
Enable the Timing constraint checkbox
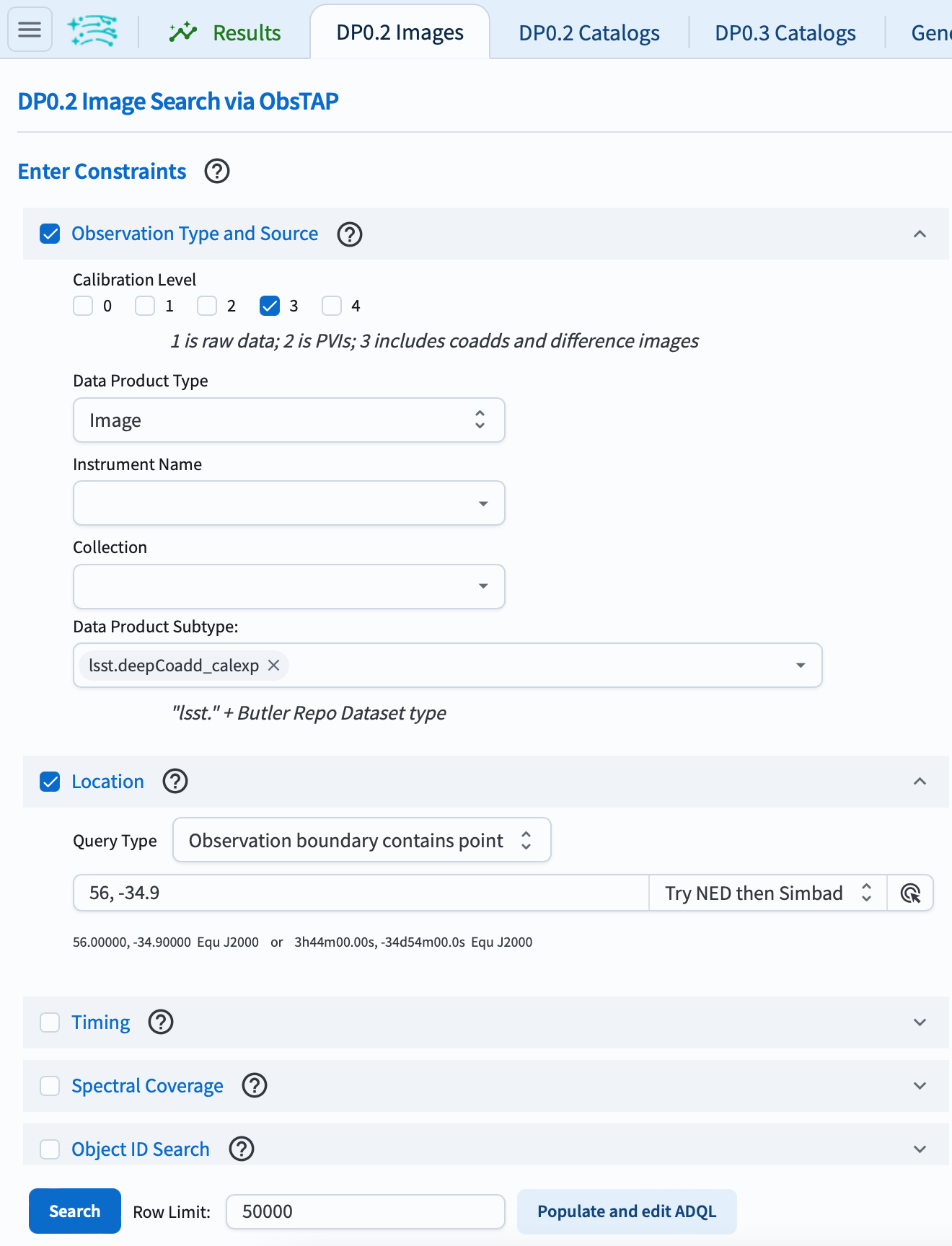[50, 1022]
